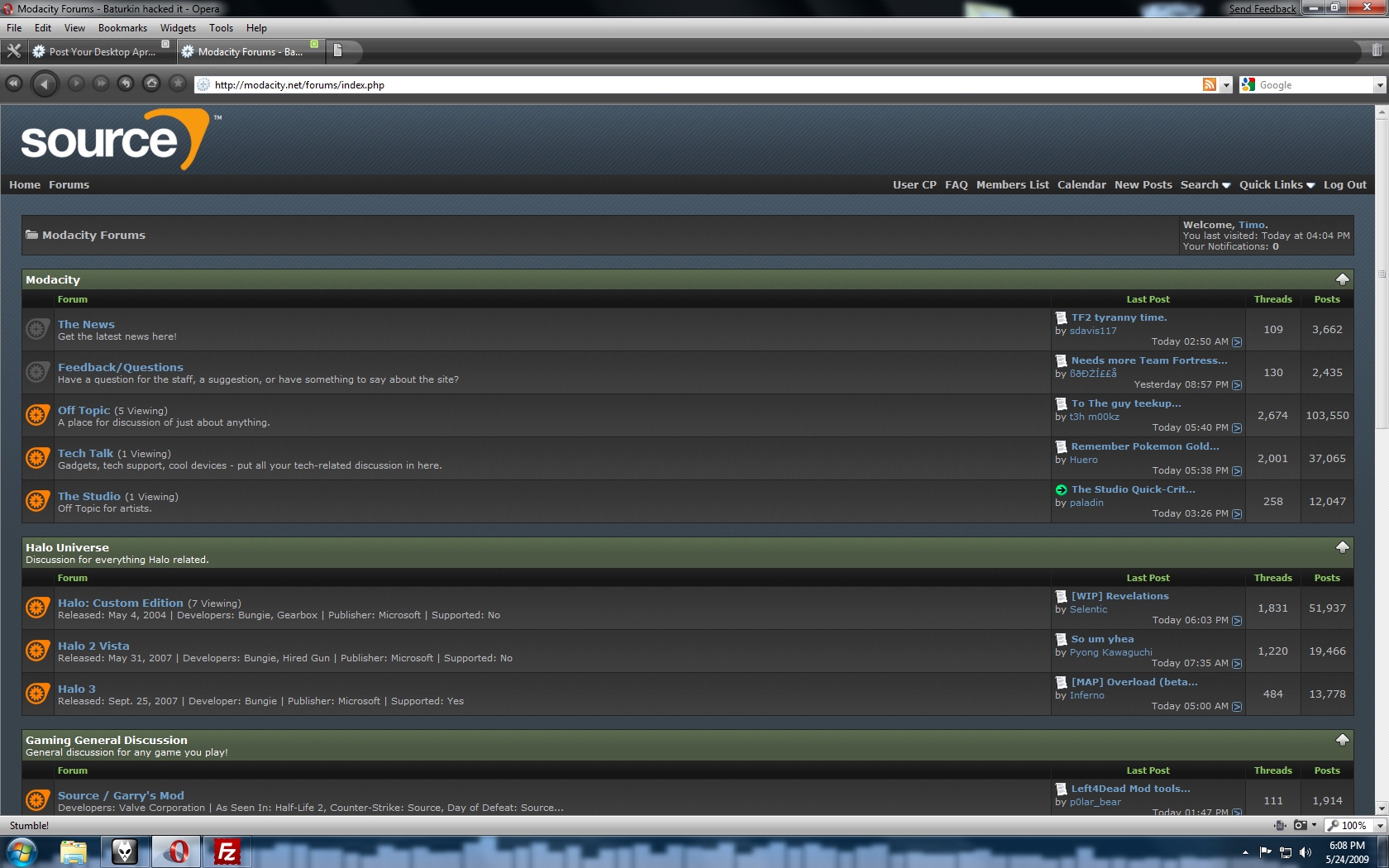
Task: Open the Google search engine dropdown
Action: coord(1379,85)
